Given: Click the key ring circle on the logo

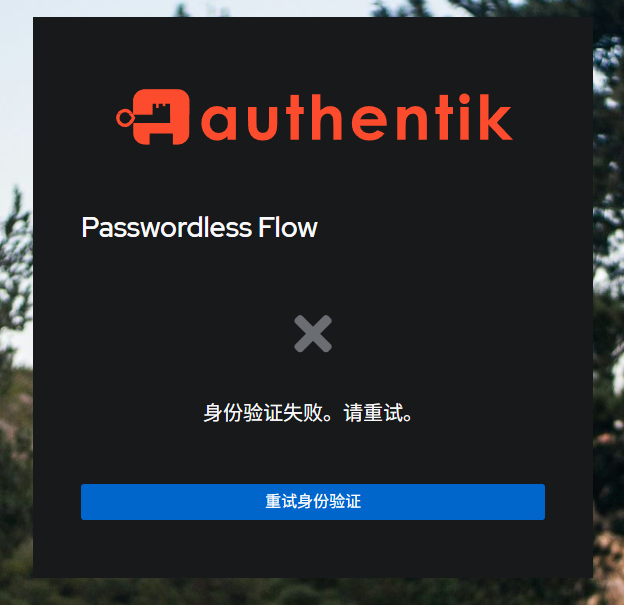Looking at the screenshot, I should coord(125,118).
